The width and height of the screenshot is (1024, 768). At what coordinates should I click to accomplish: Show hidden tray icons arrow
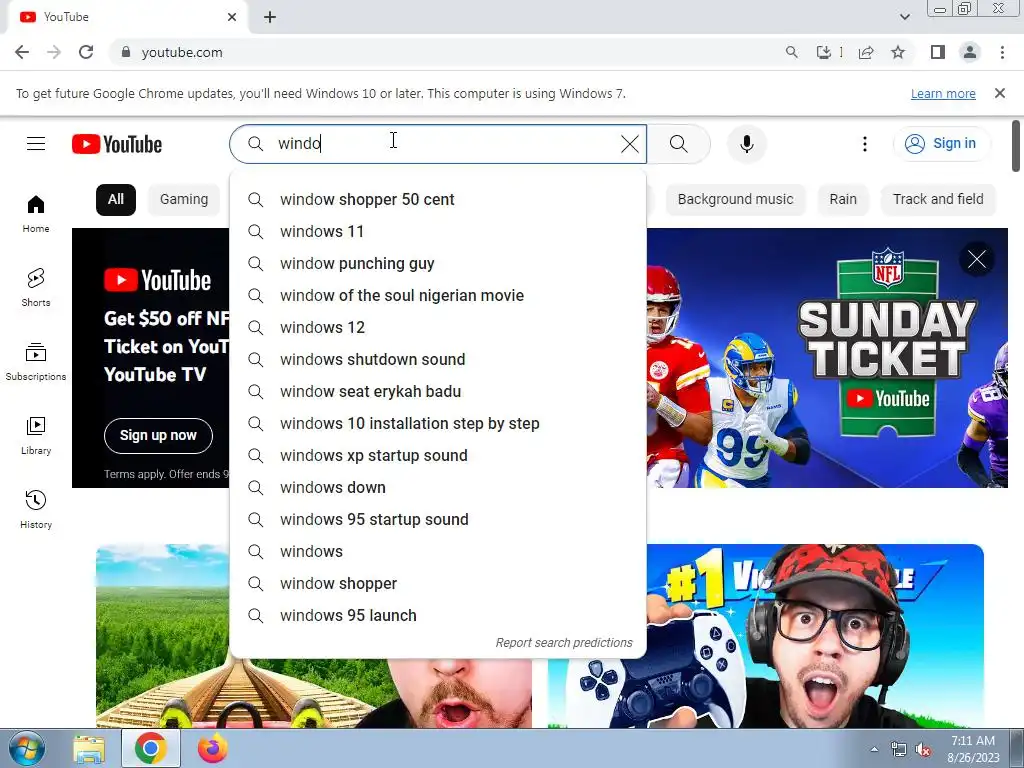pyautogui.click(x=874, y=749)
